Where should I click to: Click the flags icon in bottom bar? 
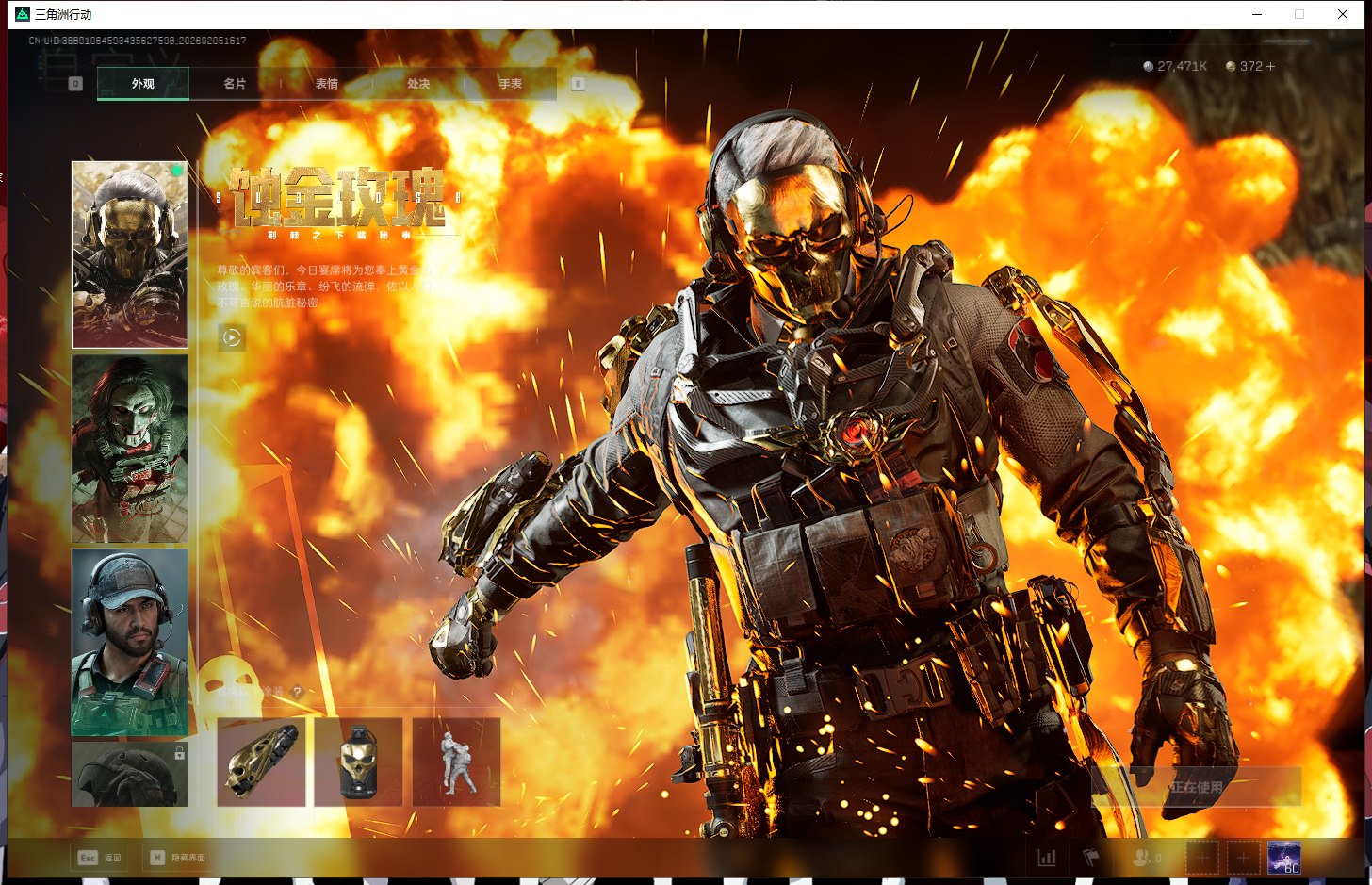[x=1091, y=858]
